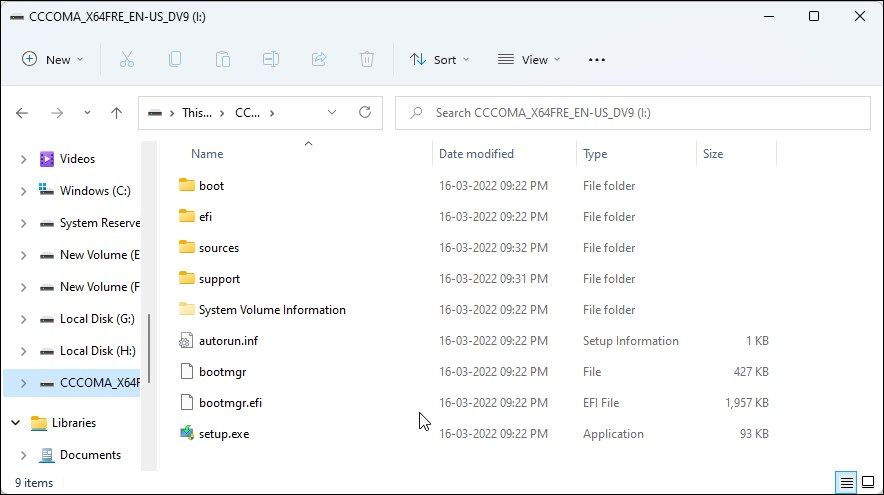This screenshot has width=884, height=495.
Task: Expand the Local Disk (G:) node
Action: tap(23, 320)
